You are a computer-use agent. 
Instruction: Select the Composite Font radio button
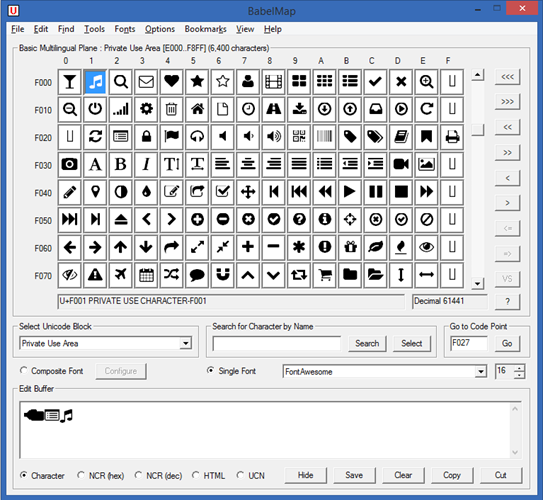[x=24, y=371]
